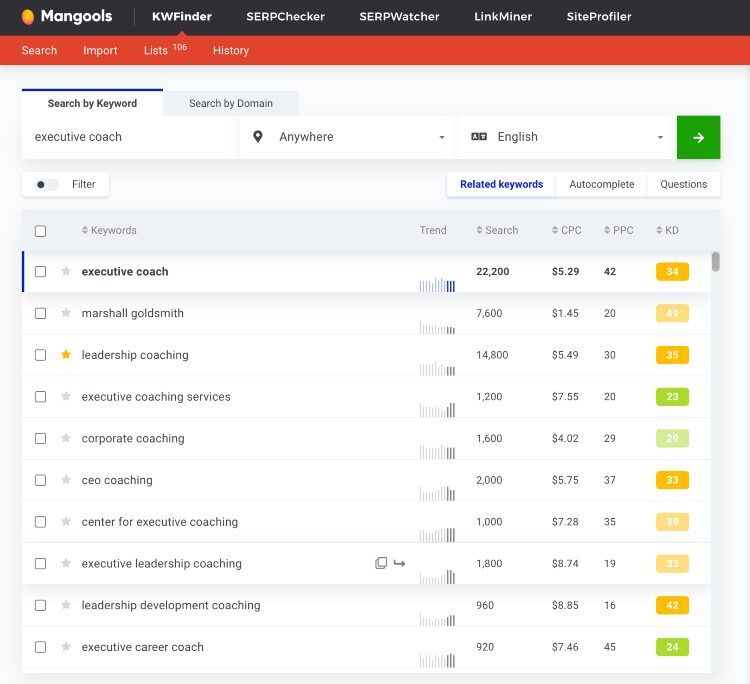View trend chart for executive career coach
The height and width of the screenshot is (684, 750).
click(437, 660)
